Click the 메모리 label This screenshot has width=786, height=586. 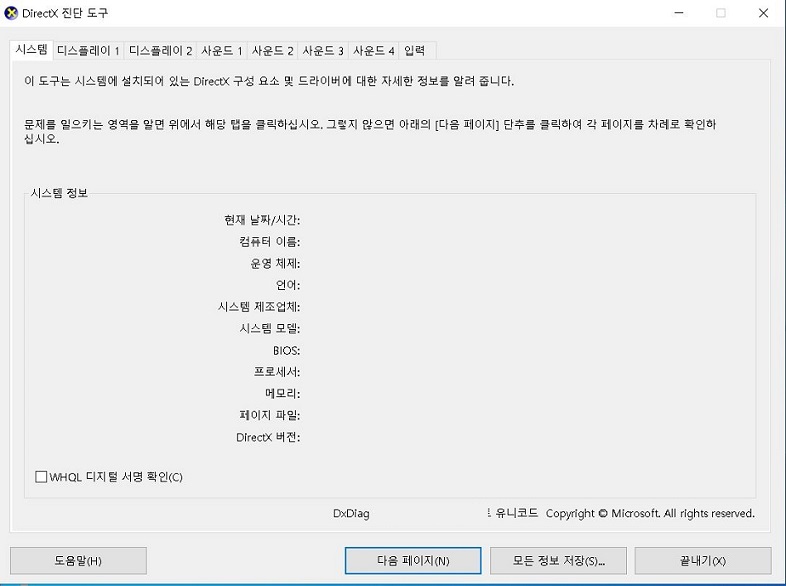click(283, 394)
